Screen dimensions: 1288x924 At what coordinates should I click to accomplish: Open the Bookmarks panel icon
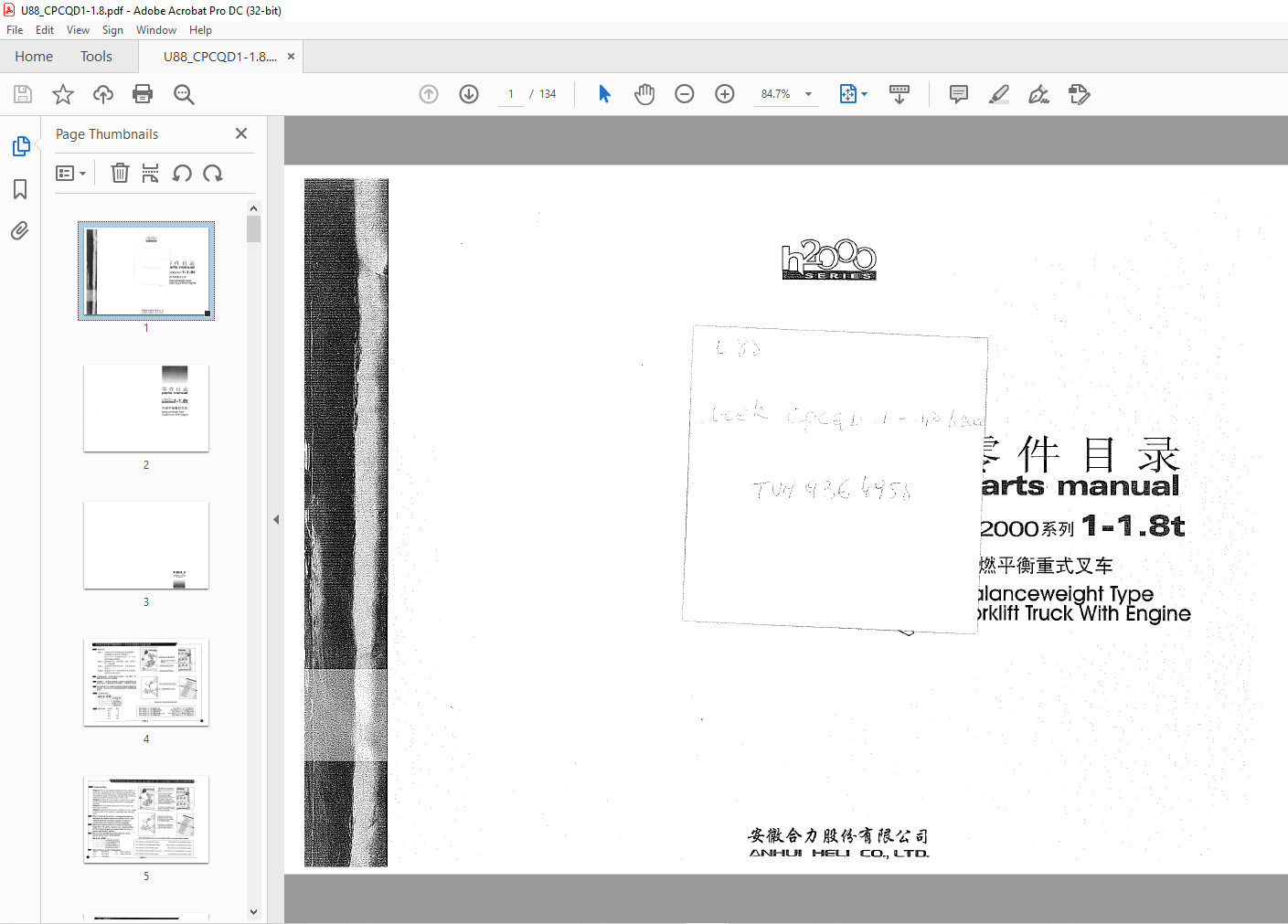point(20,189)
